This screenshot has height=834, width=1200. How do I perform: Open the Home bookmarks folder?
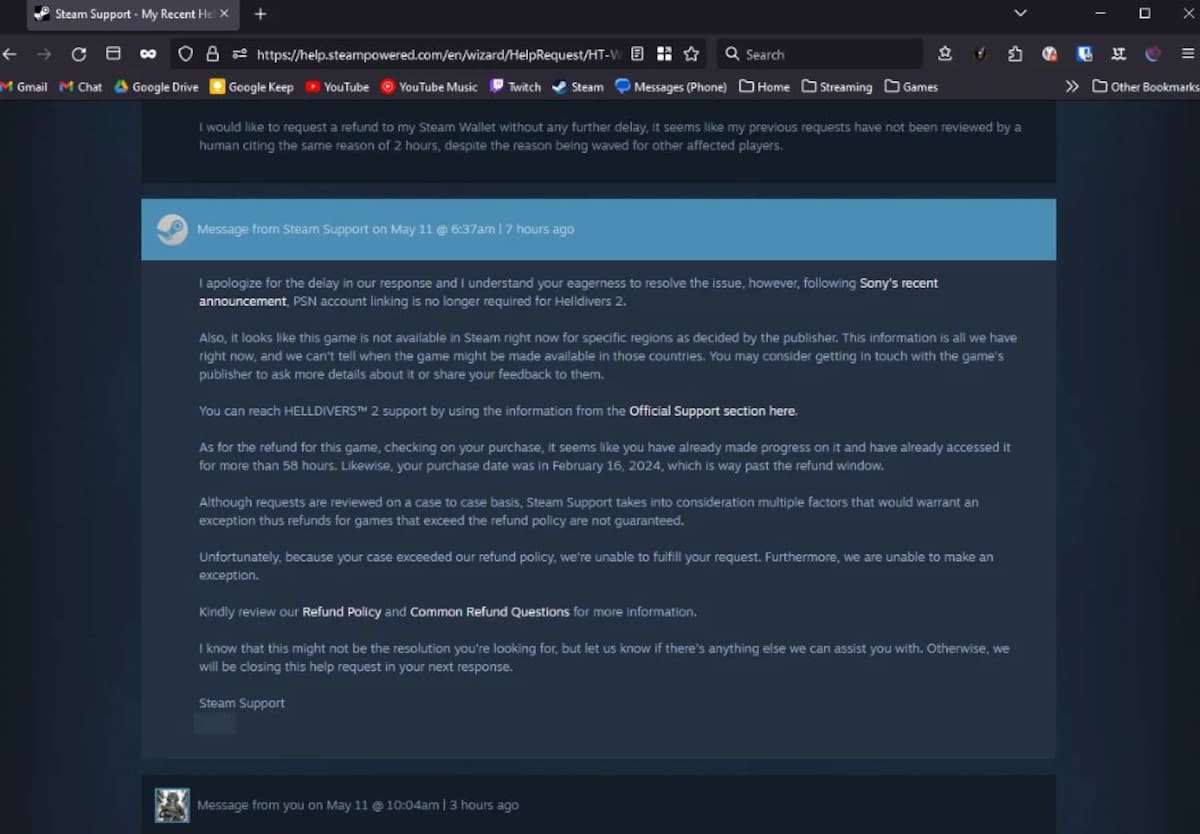(764, 87)
